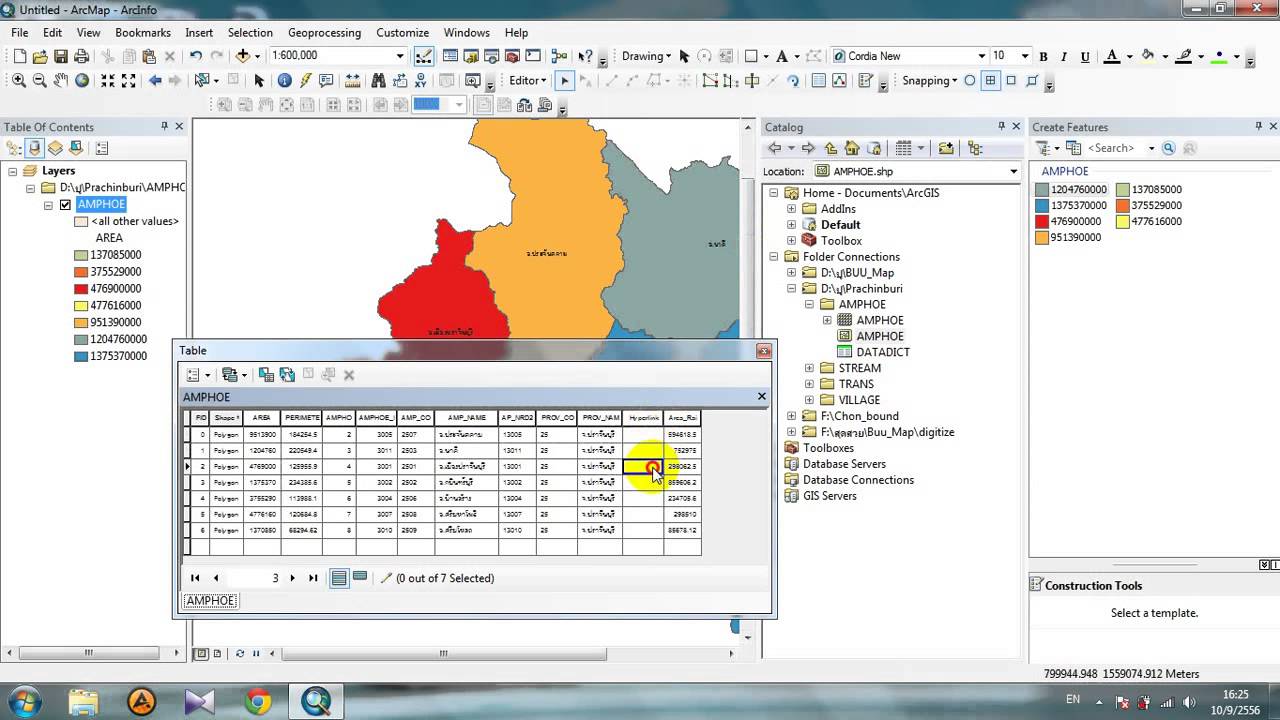Click blue 1375370000 symbol in Table Of Contents
This screenshot has height=720, width=1280.
tap(81, 356)
